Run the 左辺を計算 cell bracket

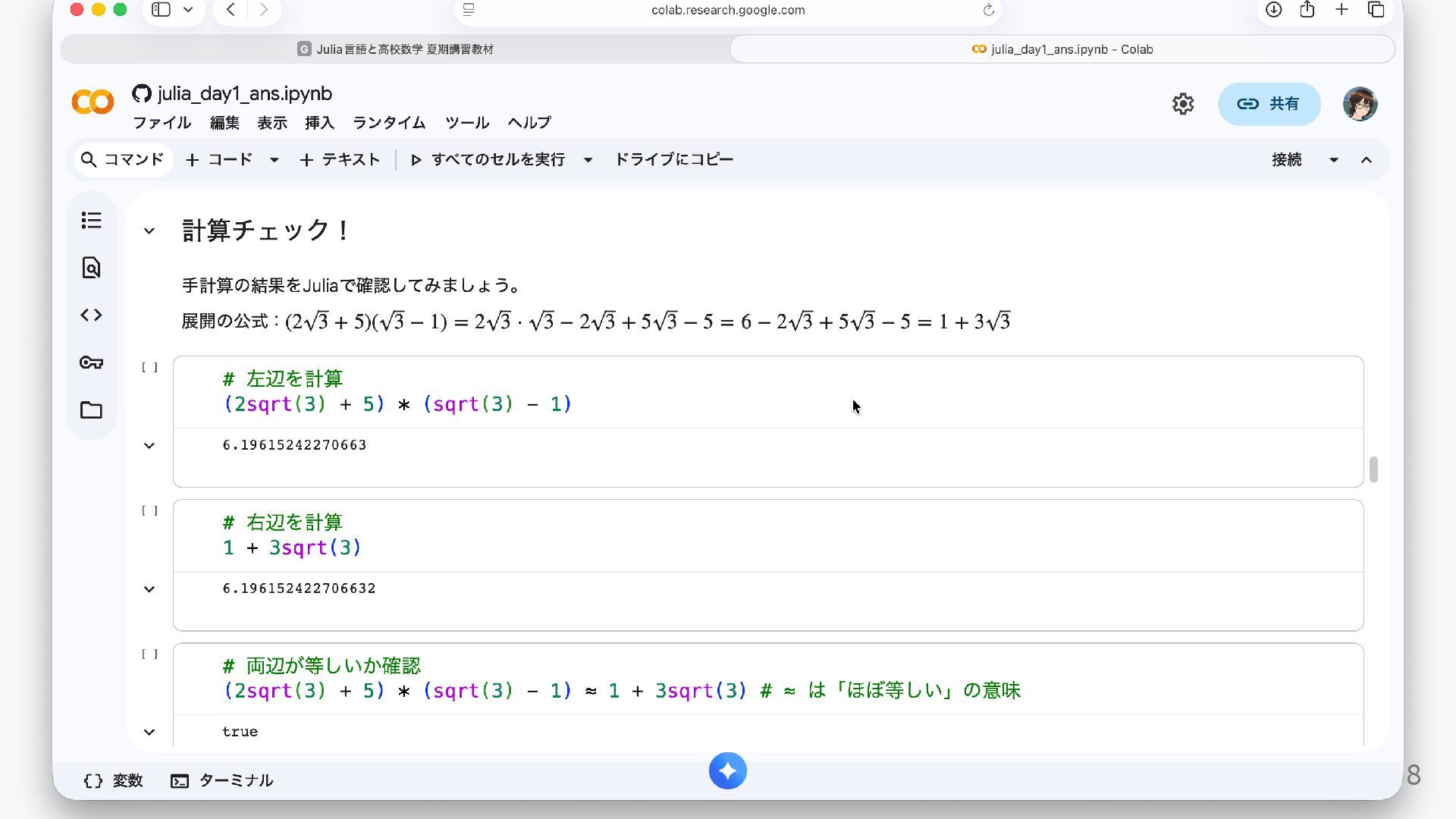[149, 368]
